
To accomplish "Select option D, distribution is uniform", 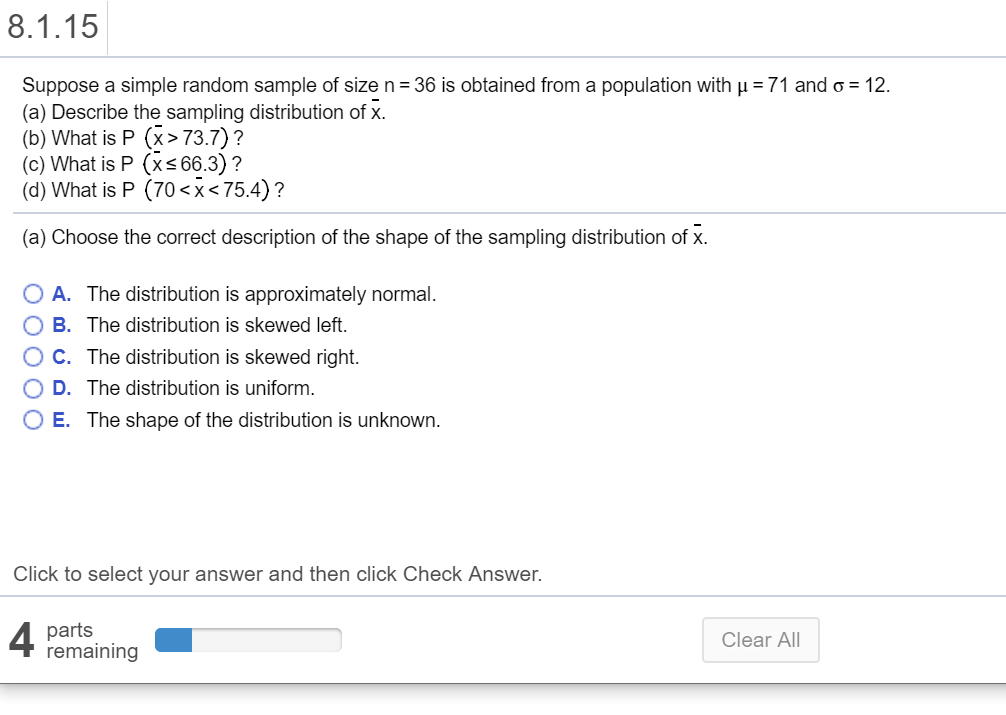I will click(x=33, y=388).
